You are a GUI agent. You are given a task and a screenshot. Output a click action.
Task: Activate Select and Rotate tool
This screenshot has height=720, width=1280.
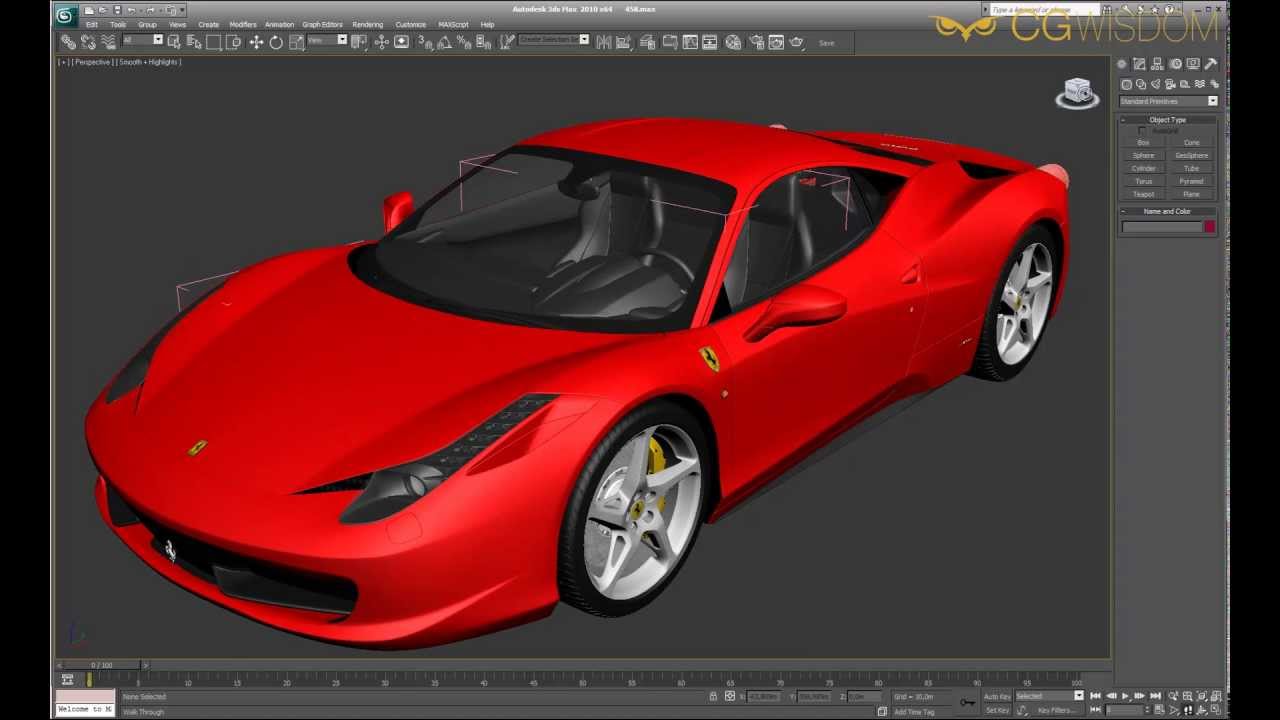(276, 42)
